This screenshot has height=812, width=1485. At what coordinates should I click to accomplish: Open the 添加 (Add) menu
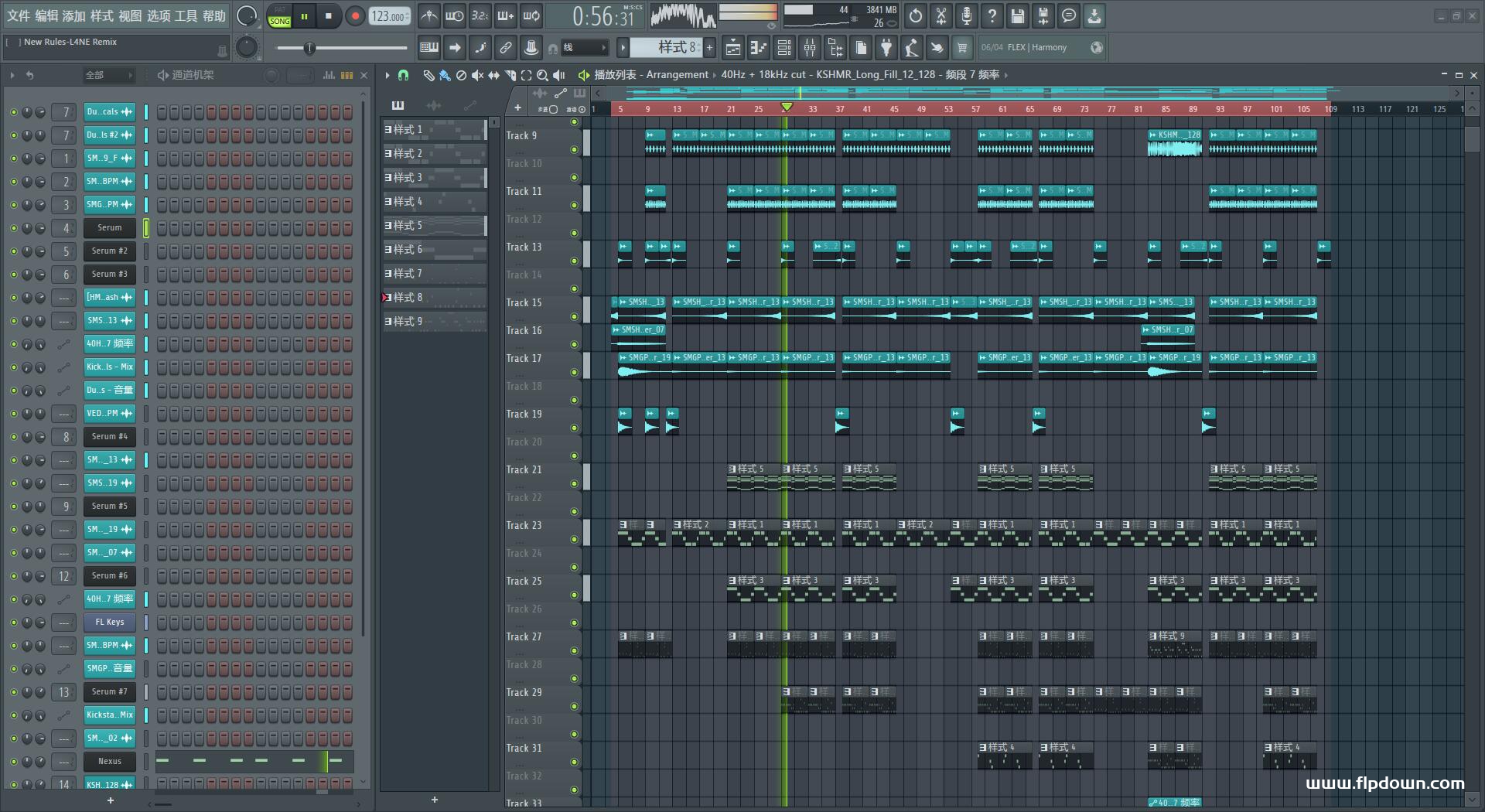[x=74, y=15]
